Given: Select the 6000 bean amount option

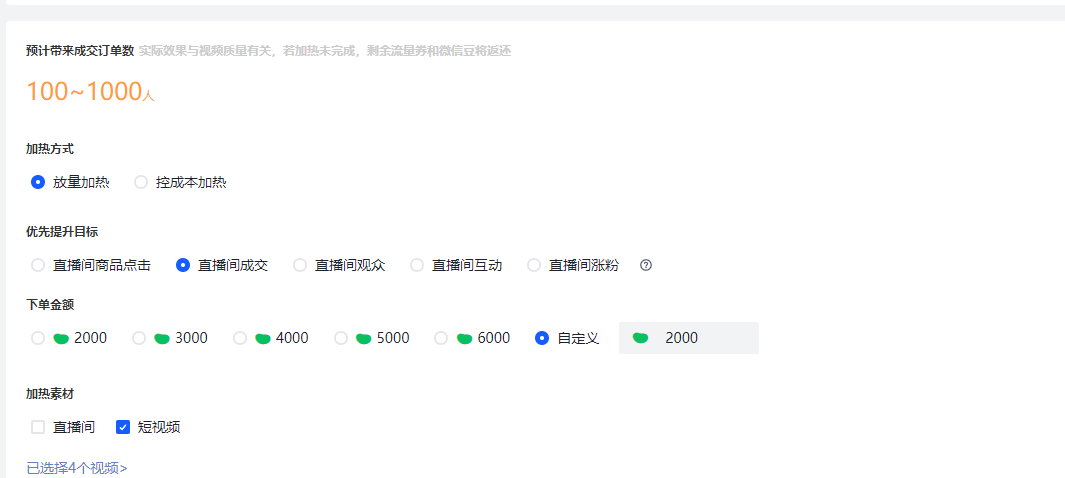Looking at the screenshot, I should [441, 338].
